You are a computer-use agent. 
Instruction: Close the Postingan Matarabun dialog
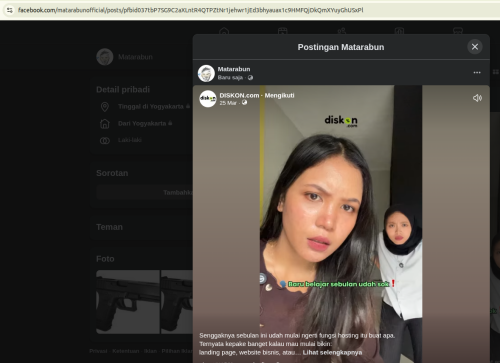coord(475,47)
